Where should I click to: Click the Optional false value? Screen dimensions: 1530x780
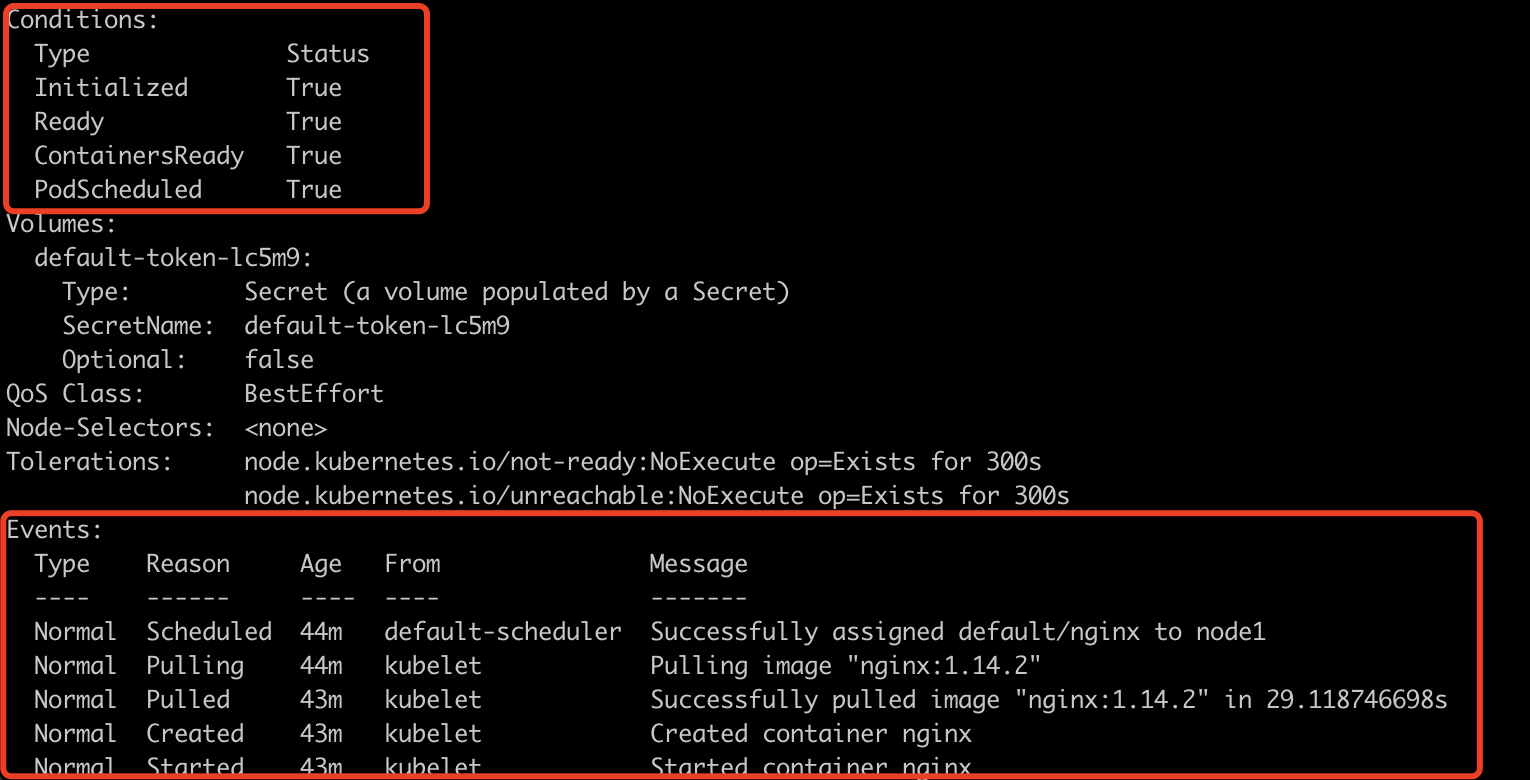tap(279, 360)
